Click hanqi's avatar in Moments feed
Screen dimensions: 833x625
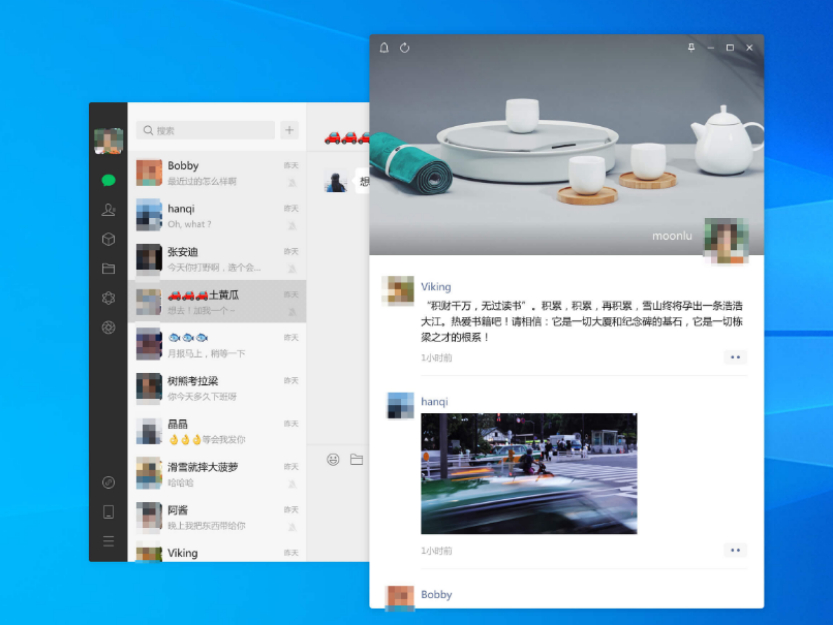click(401, 406)
